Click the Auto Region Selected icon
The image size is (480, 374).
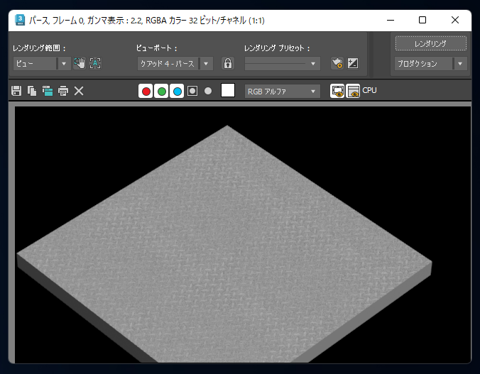tap(95, 63)
